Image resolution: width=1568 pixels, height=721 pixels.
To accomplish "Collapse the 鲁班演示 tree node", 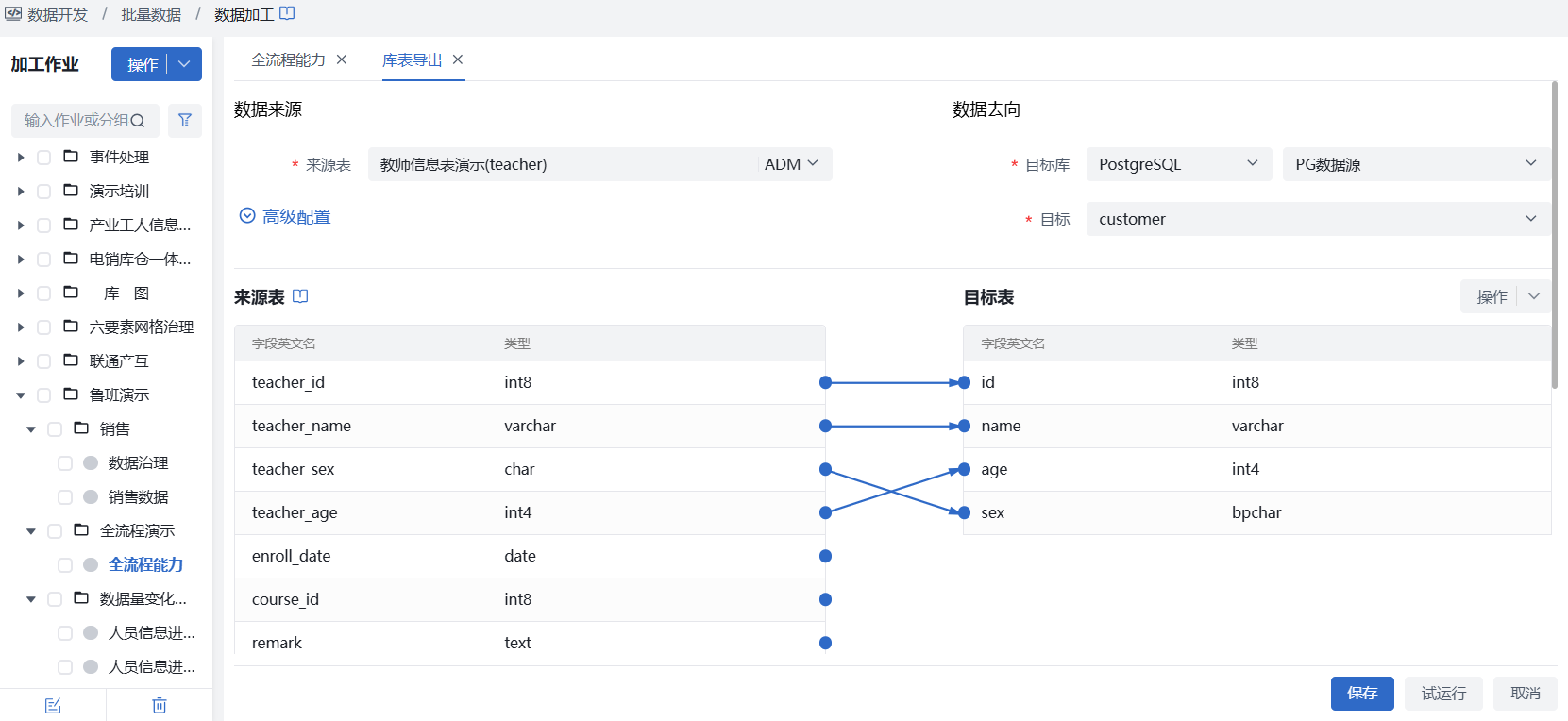I will click(x=21, y=395).
